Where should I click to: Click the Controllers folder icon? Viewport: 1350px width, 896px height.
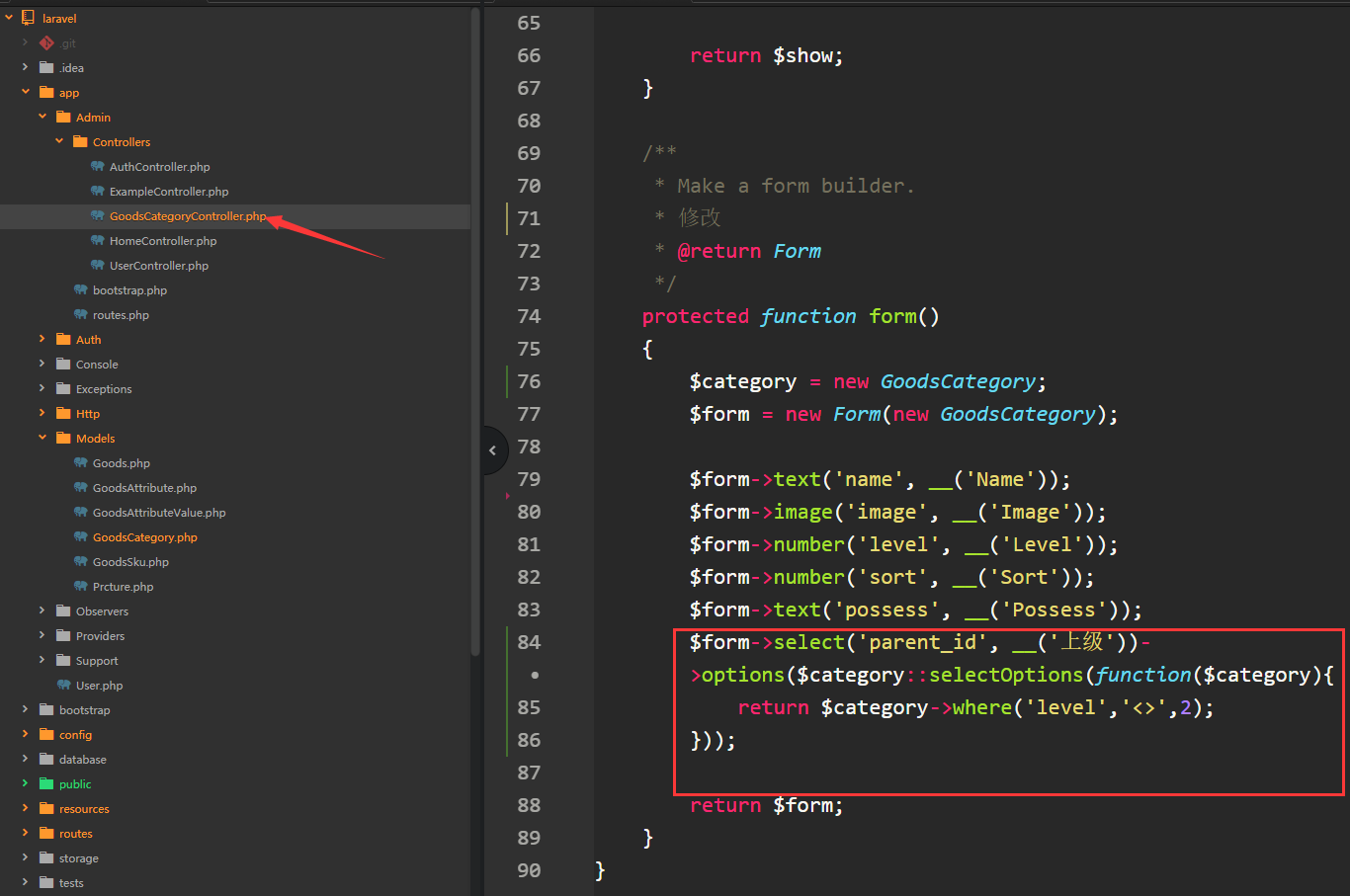click(80, 141)
